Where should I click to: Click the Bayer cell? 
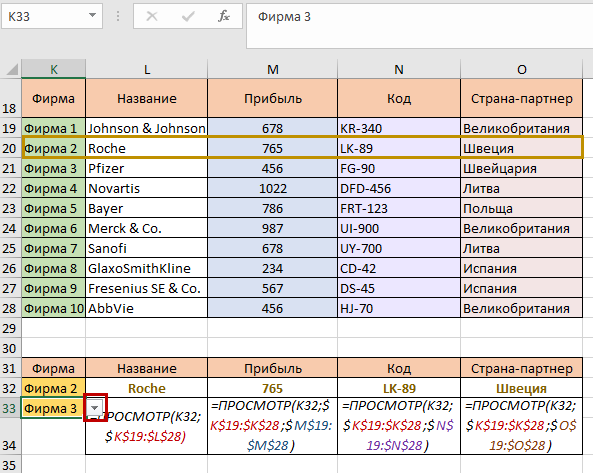tap(147, 208)
